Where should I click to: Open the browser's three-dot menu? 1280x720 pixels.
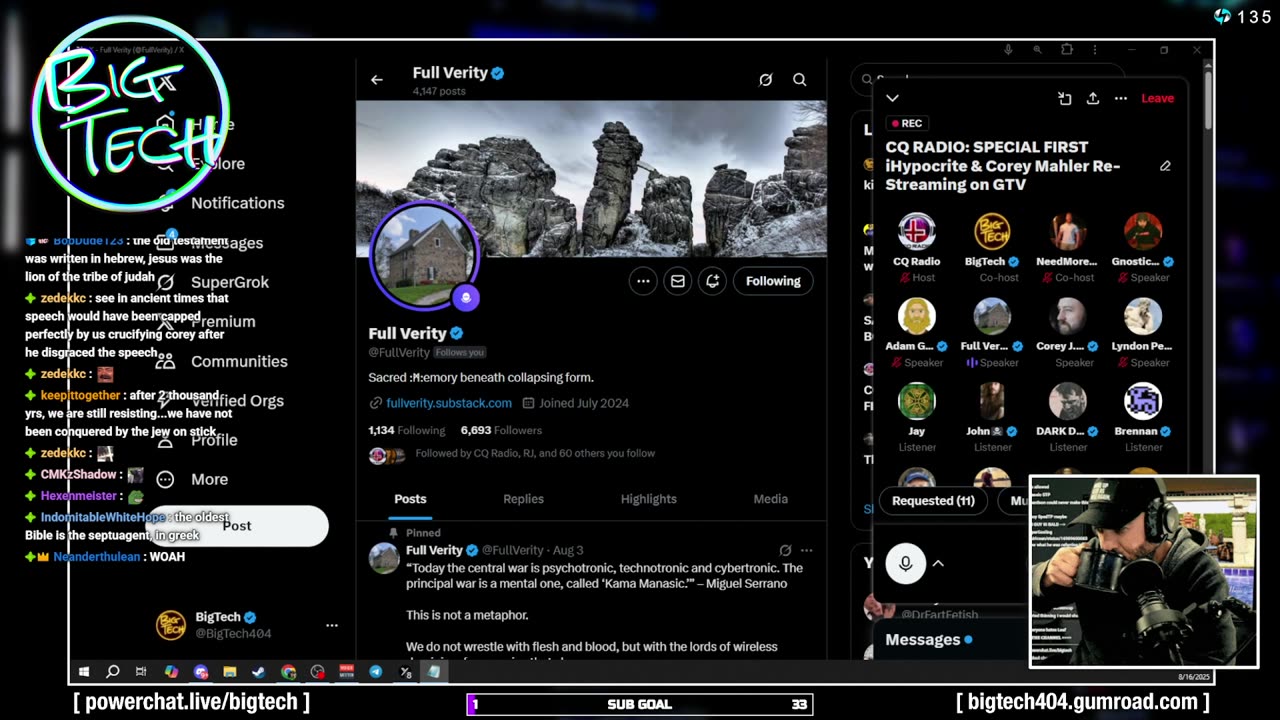1096,49
